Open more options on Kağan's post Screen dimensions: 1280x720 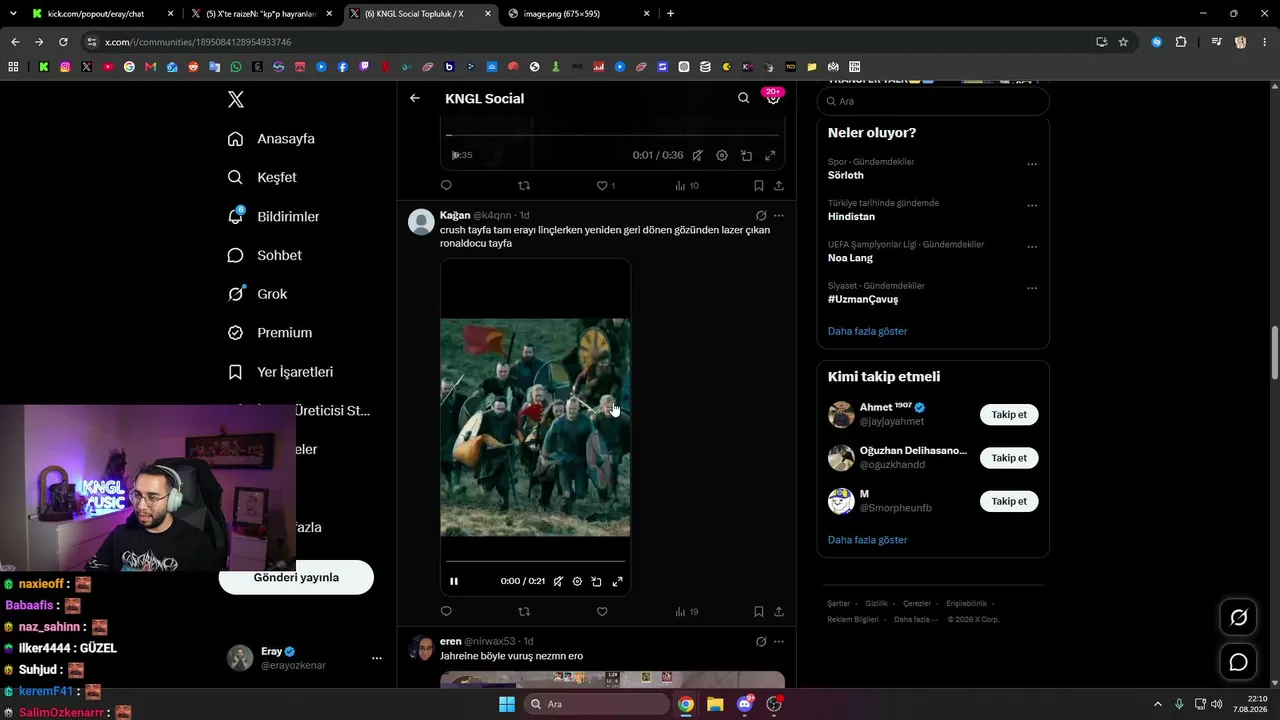click(779, 215)
